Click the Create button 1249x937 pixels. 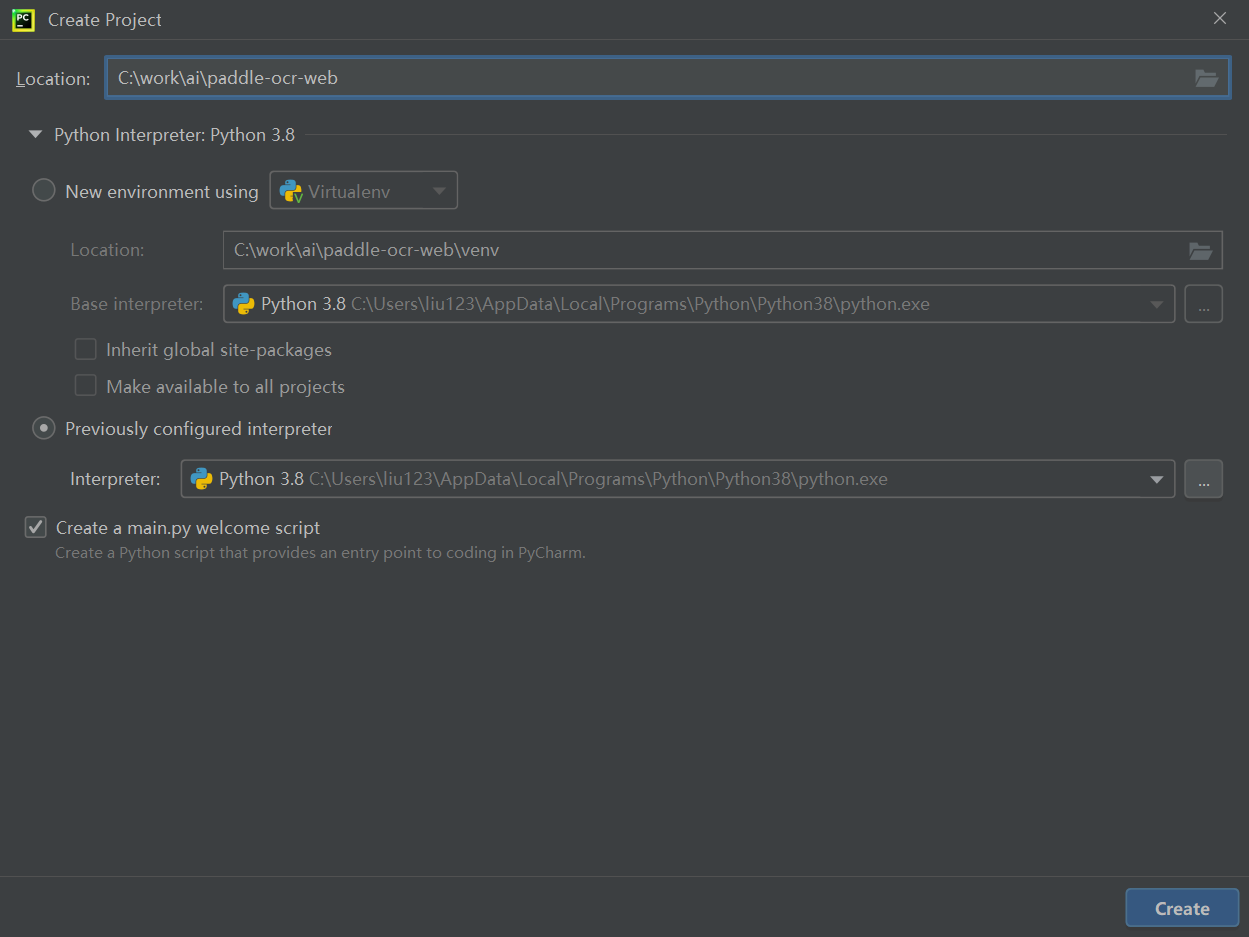[x=1181, y=908]
